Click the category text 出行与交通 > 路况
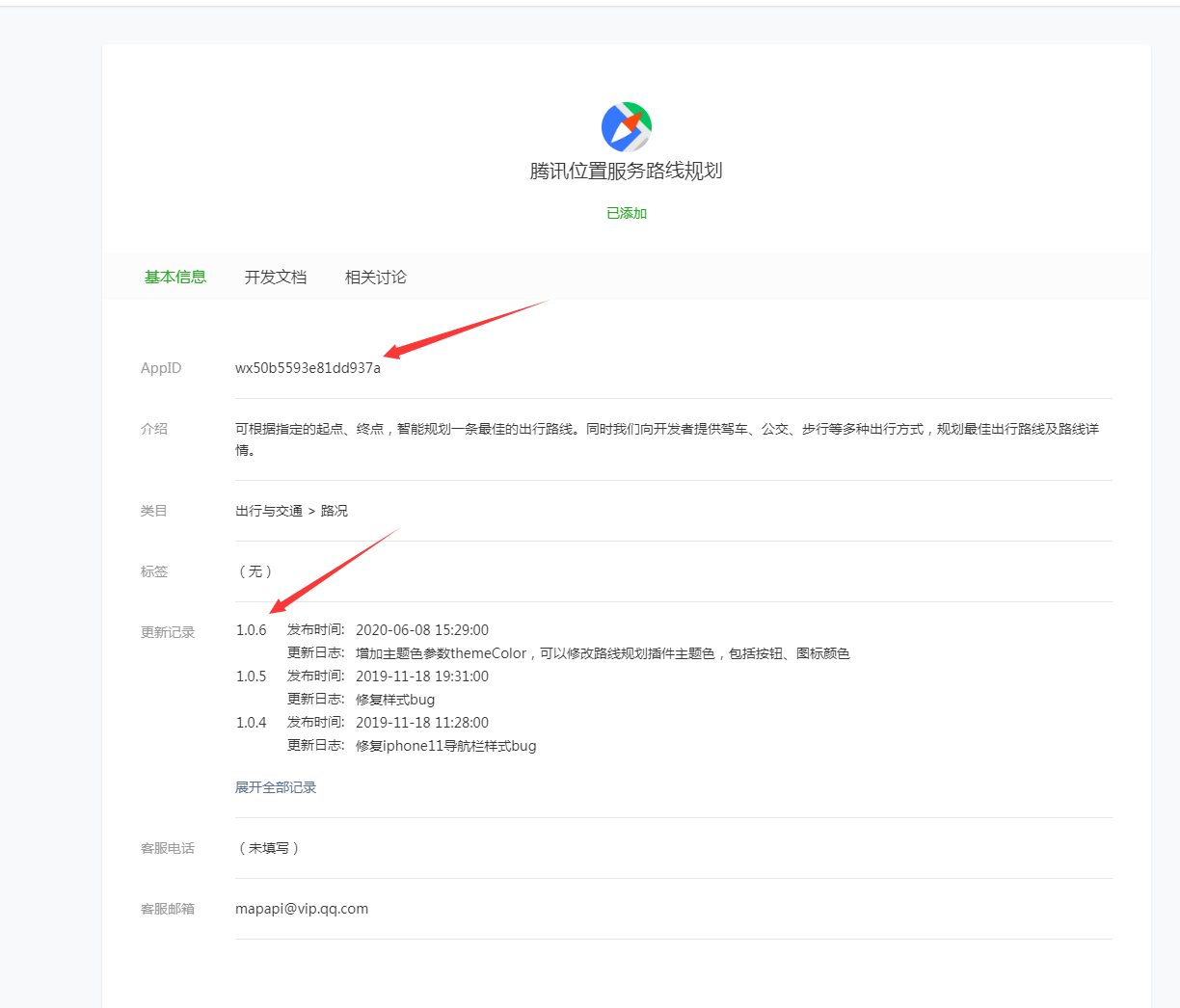1180x1008 pixels. tap(291, 511)
